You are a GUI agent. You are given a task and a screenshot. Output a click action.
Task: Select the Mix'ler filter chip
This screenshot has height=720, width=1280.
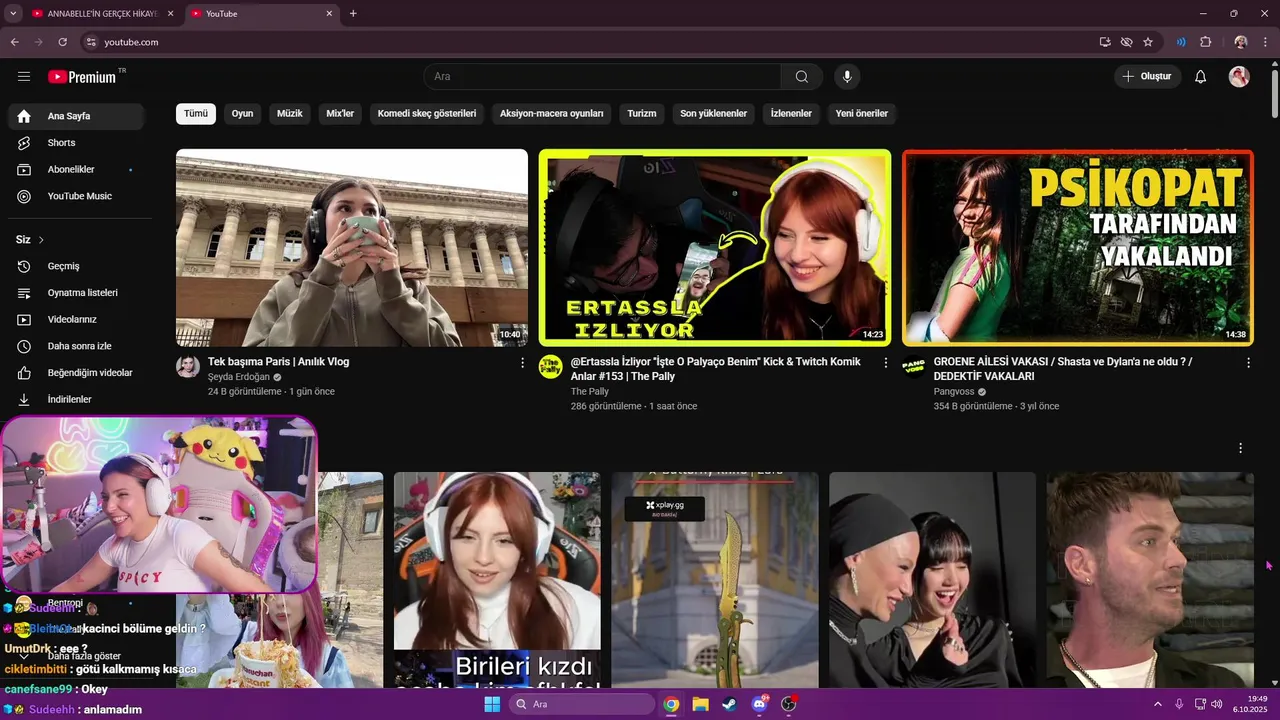click(x=340, y=114)
